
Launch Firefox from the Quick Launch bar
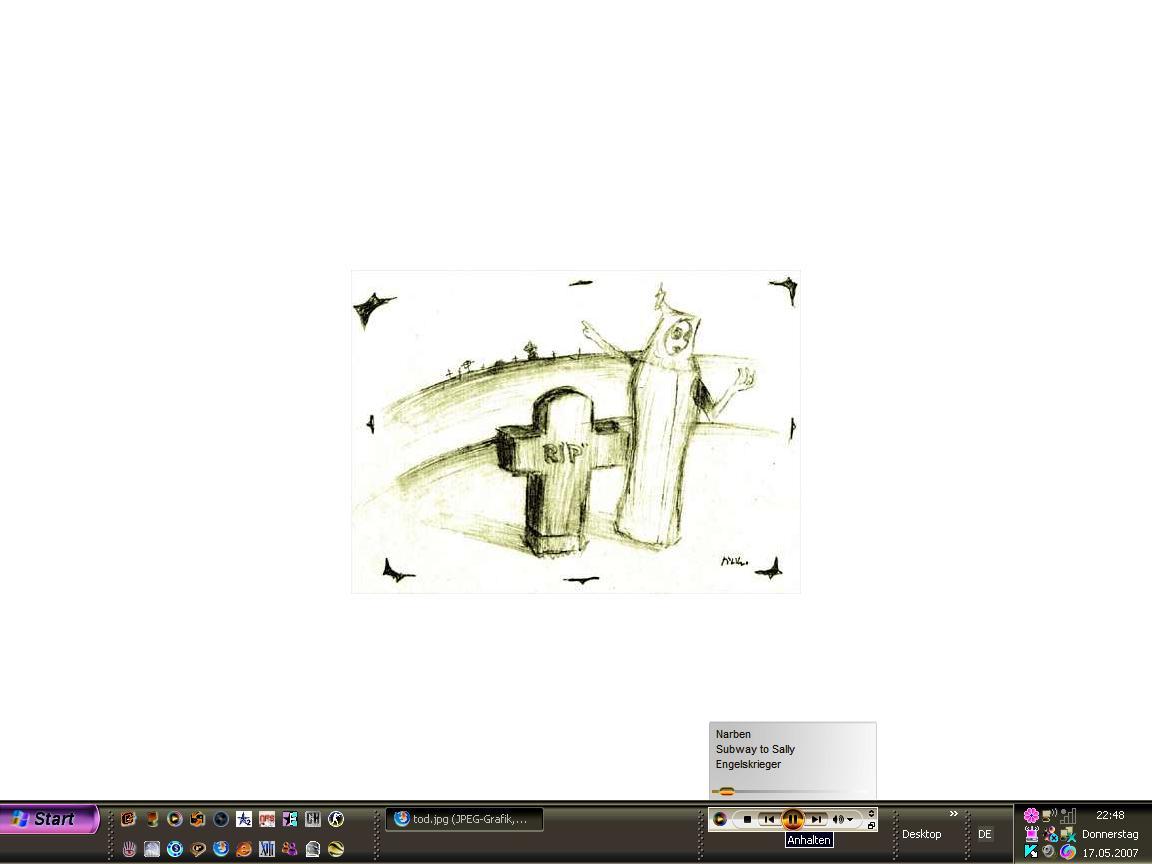[x=220, y=849]
